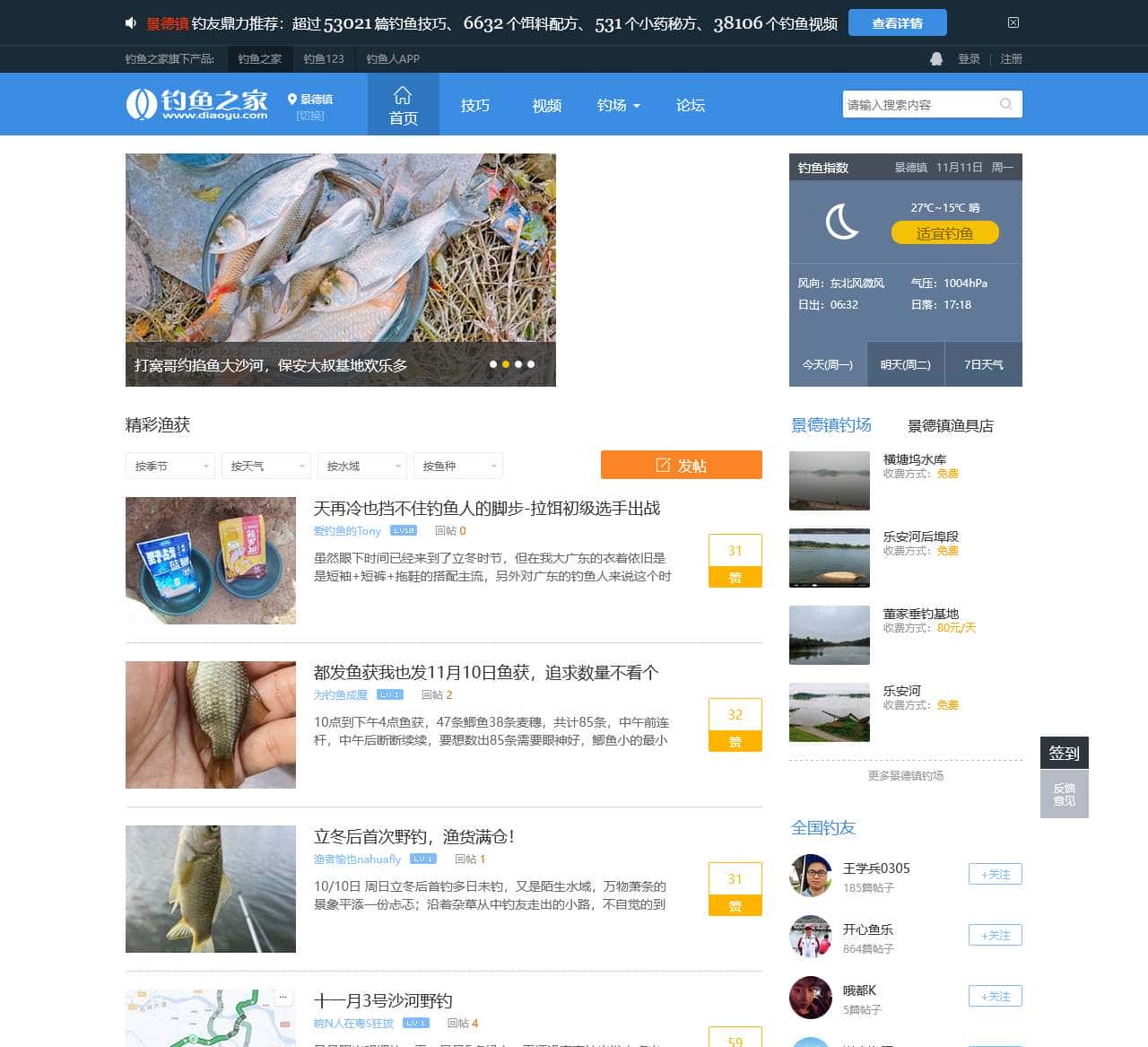
Task: Open author 为钓鱼成魔 profile
Action: 341,695
